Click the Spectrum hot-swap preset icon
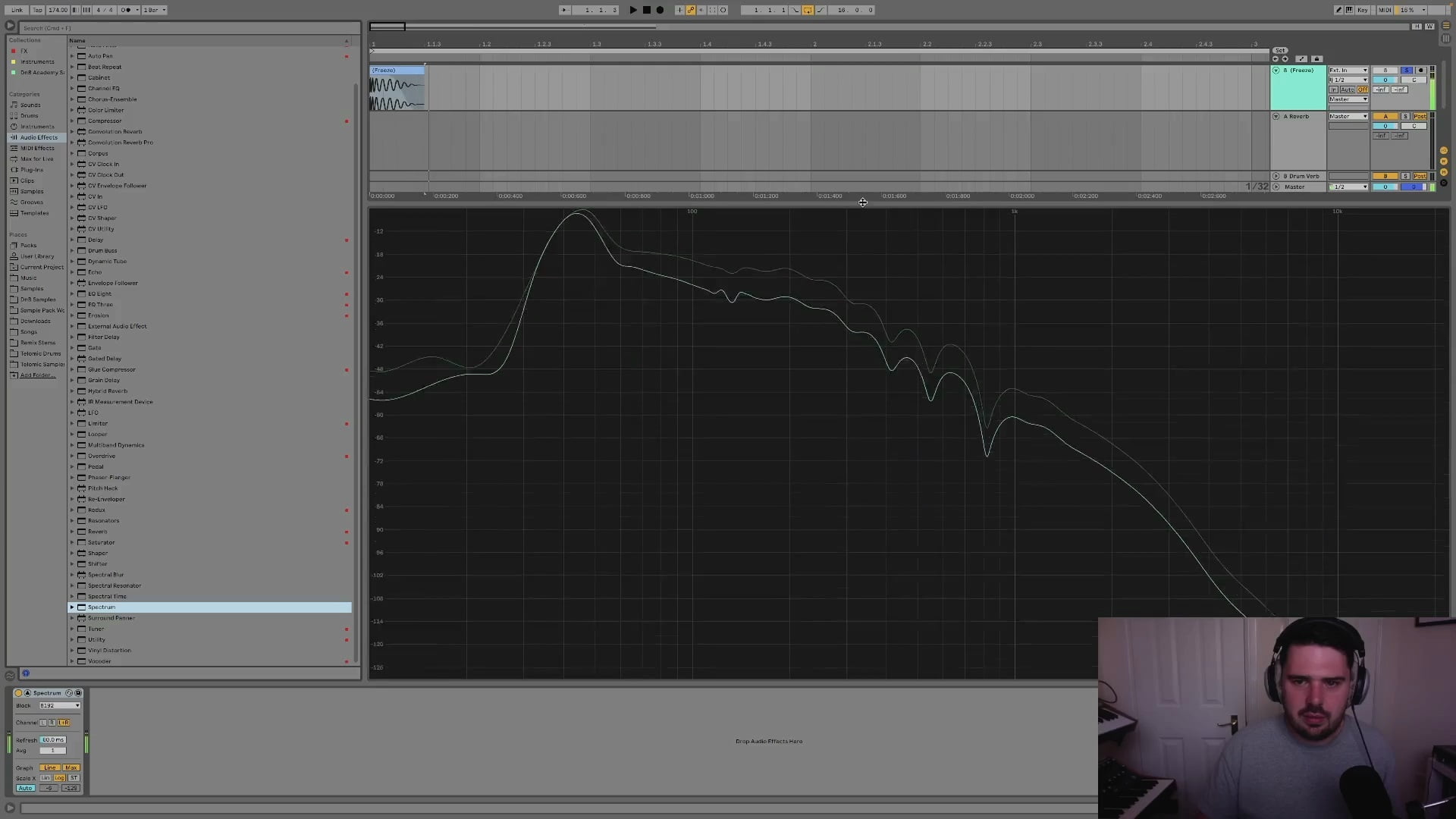Image resolution: width=1456 pixels, height=819 pixels. click(69, 693)
